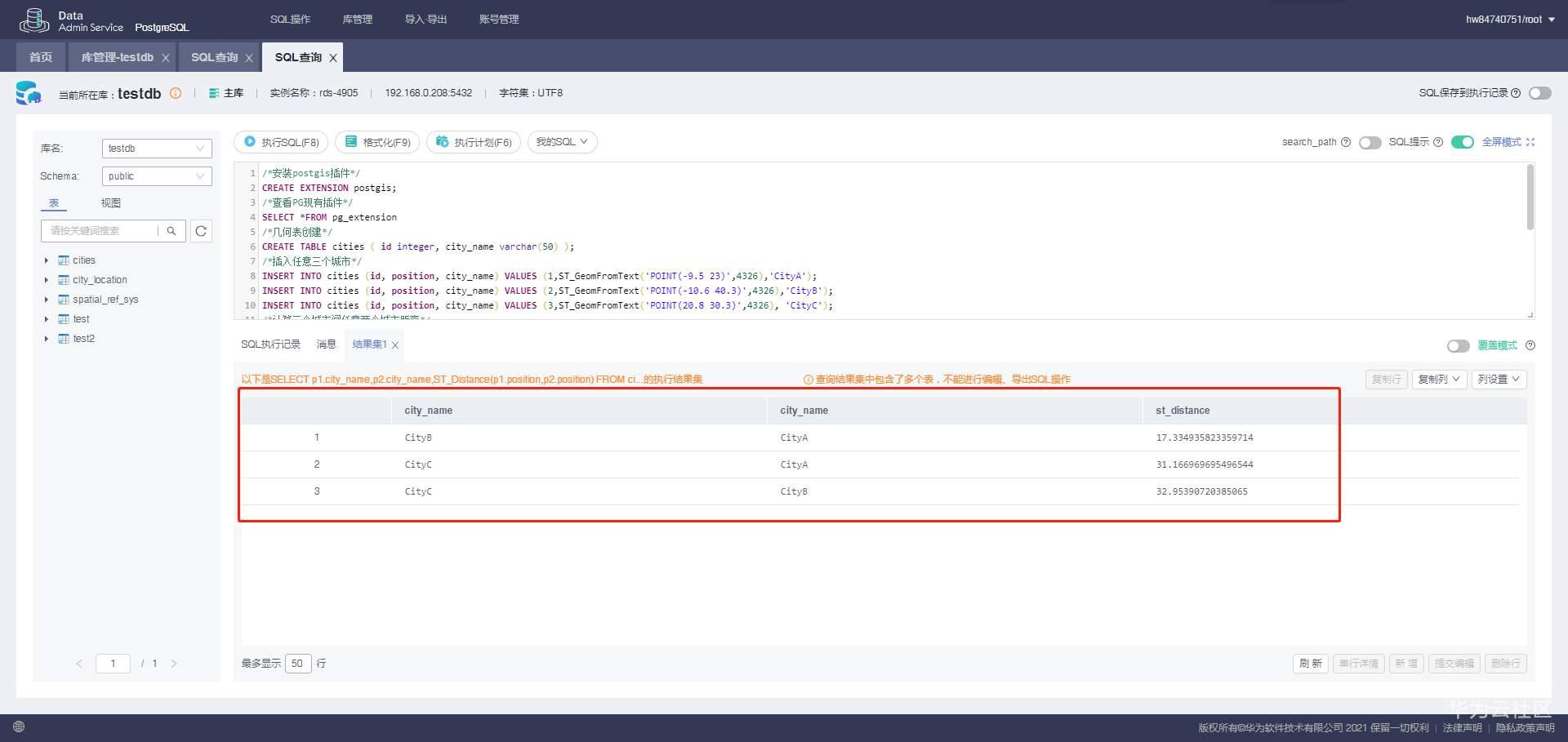This screenshot has width=1568, height=742.
Task: Open the 库名 testdb dropdown
Action: point(157,149)
